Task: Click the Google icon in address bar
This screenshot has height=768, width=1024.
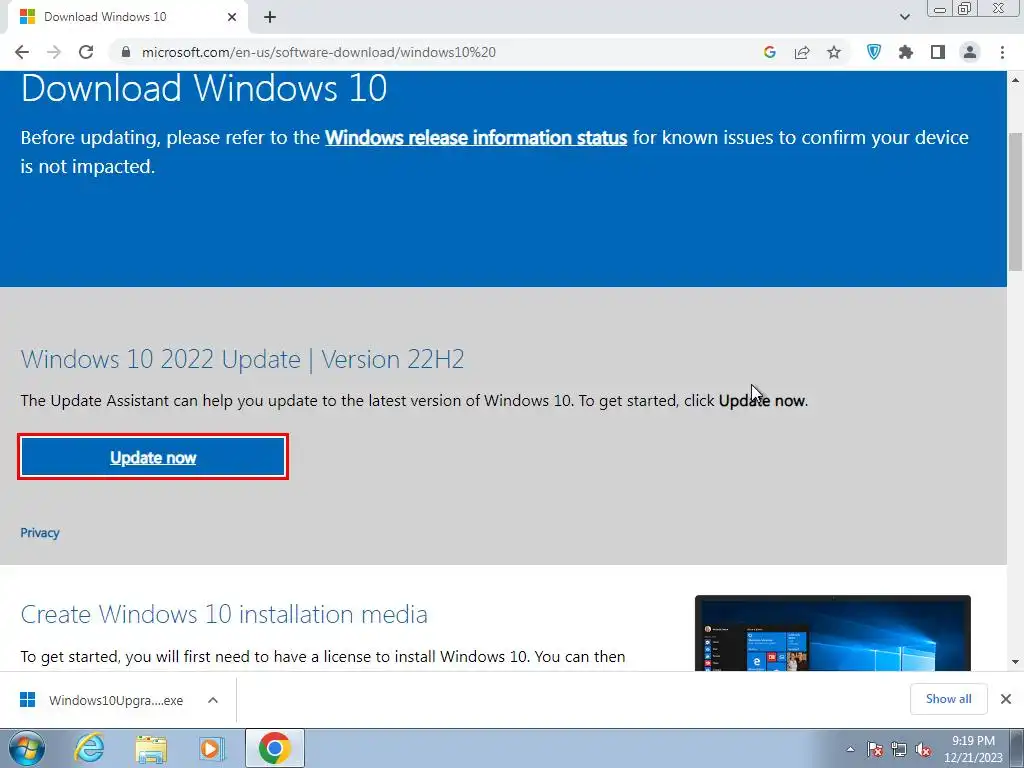Action: (770, 52)
